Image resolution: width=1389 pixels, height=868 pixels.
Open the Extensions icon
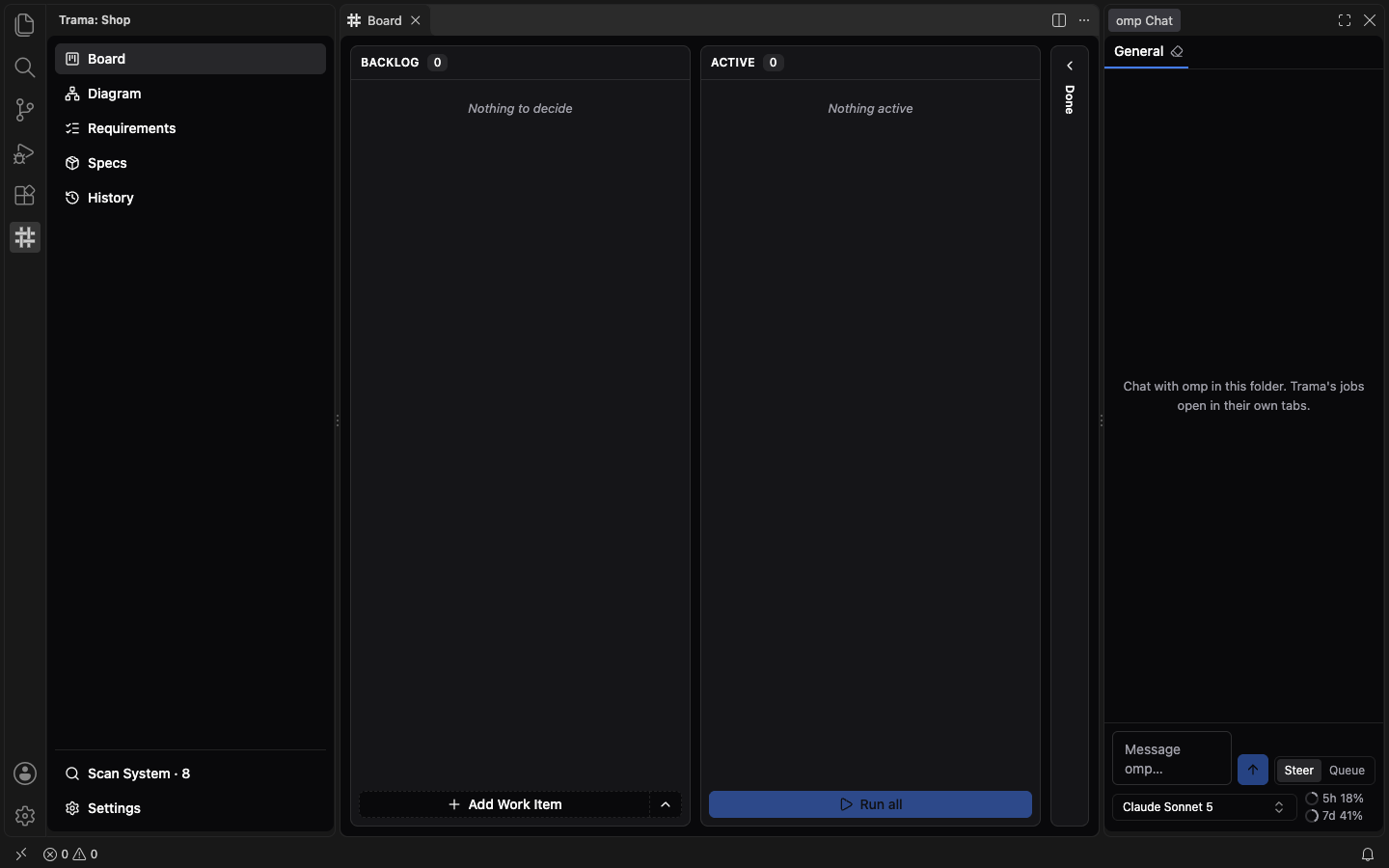25,195
